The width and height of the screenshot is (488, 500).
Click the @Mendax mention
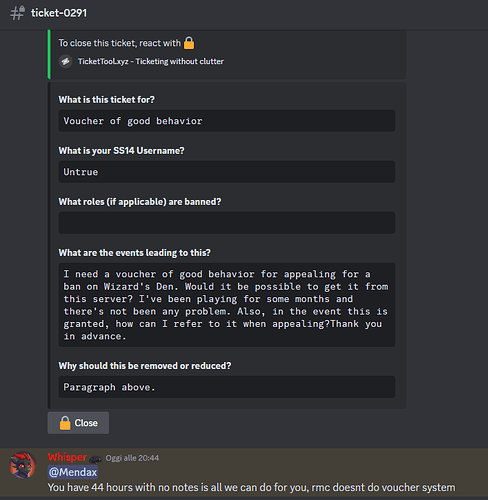coord(73,472)
